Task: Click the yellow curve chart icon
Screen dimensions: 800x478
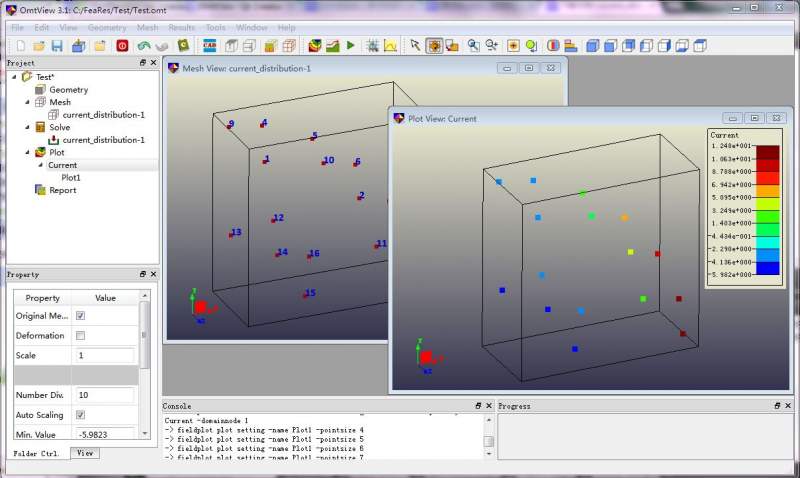Action: click(390, 46)
